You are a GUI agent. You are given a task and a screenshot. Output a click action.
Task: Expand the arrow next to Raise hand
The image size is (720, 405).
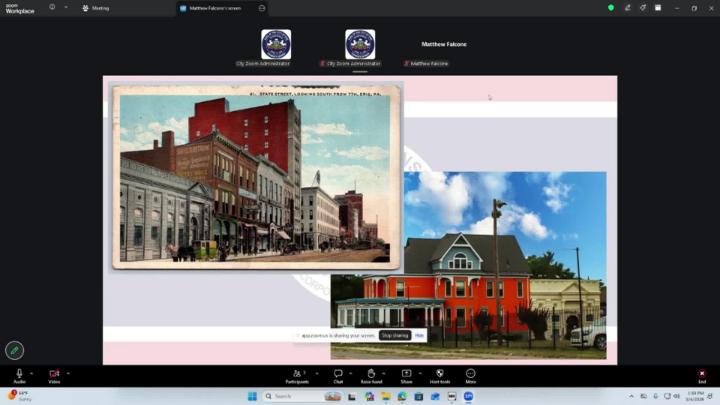coord(384,373)
